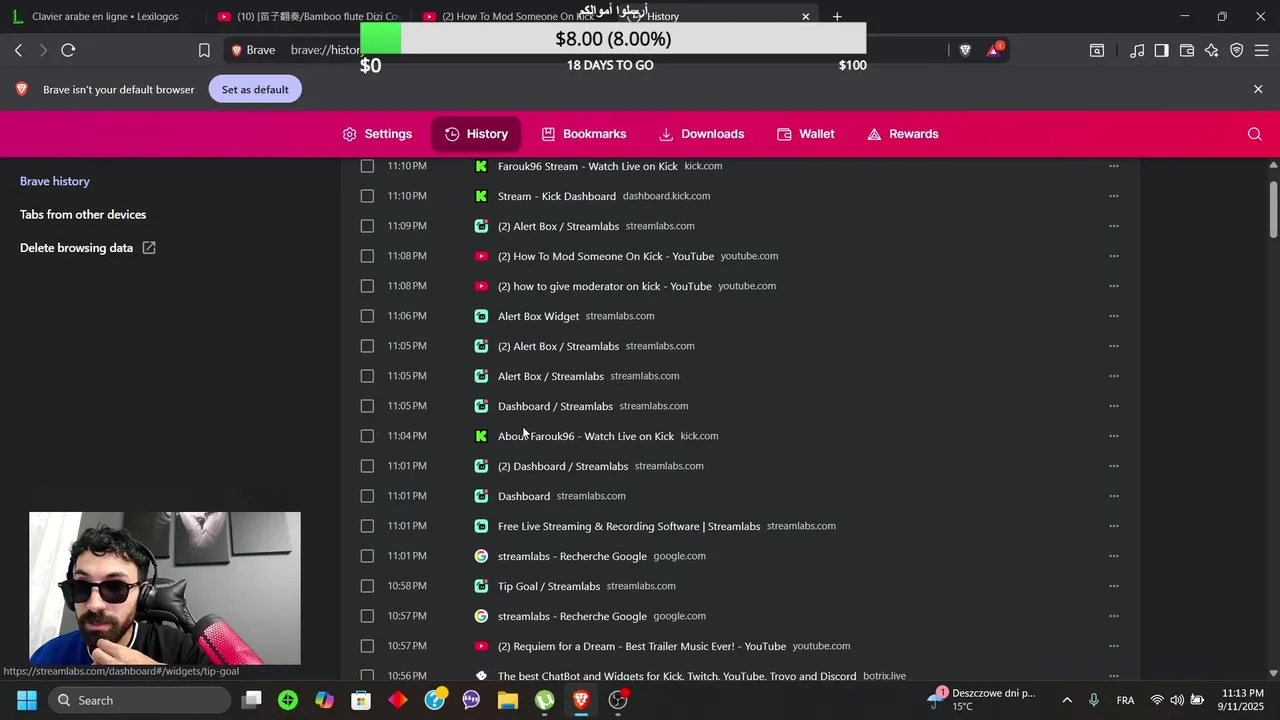Image resolution: width=1280 pixels, height=720 pixels.
Task: Click YouTube favicon beside How To Mod Someone entry
Action: pos(481,256)
